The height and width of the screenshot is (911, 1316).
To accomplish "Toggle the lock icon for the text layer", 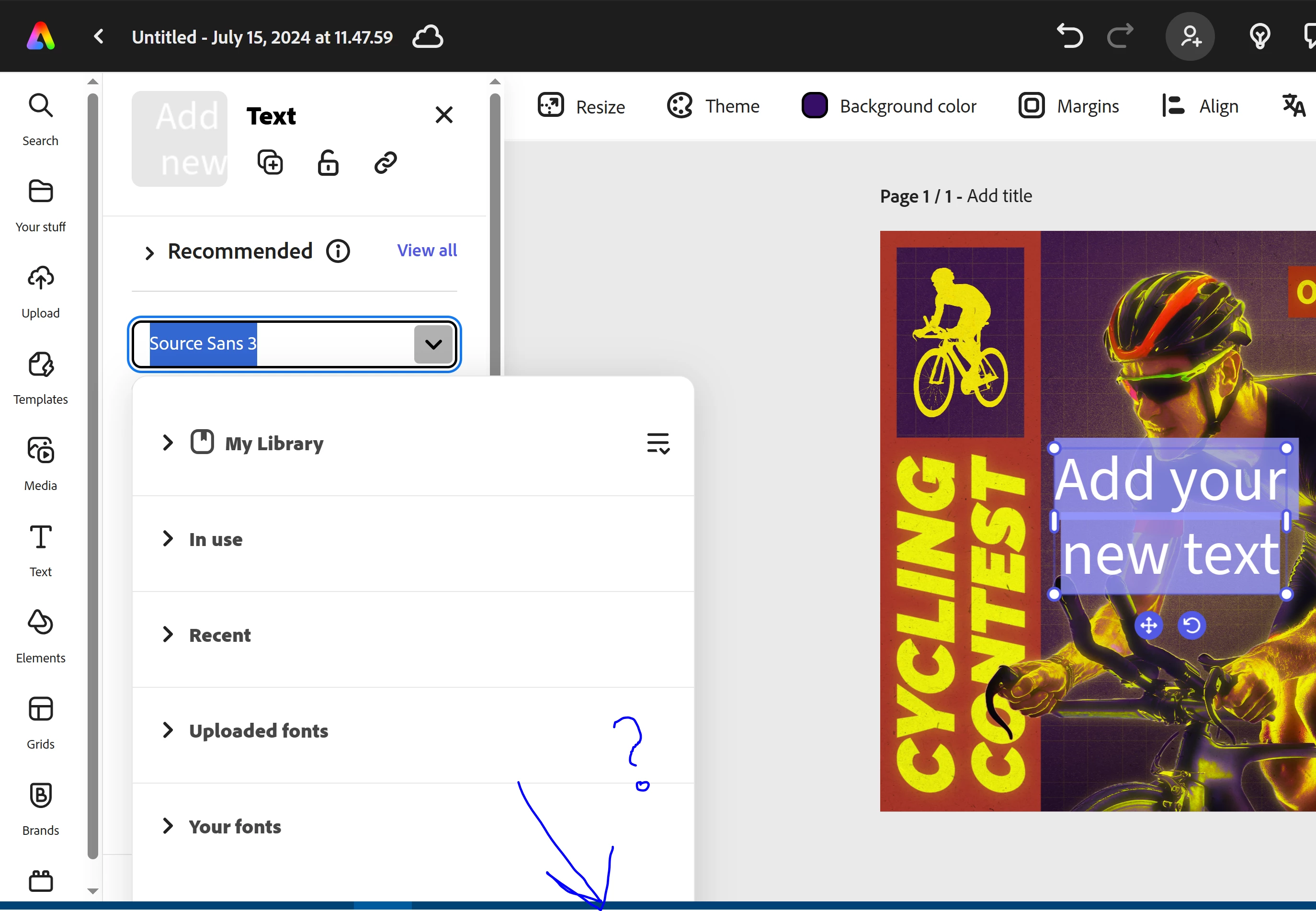I will tap(328, 163).
